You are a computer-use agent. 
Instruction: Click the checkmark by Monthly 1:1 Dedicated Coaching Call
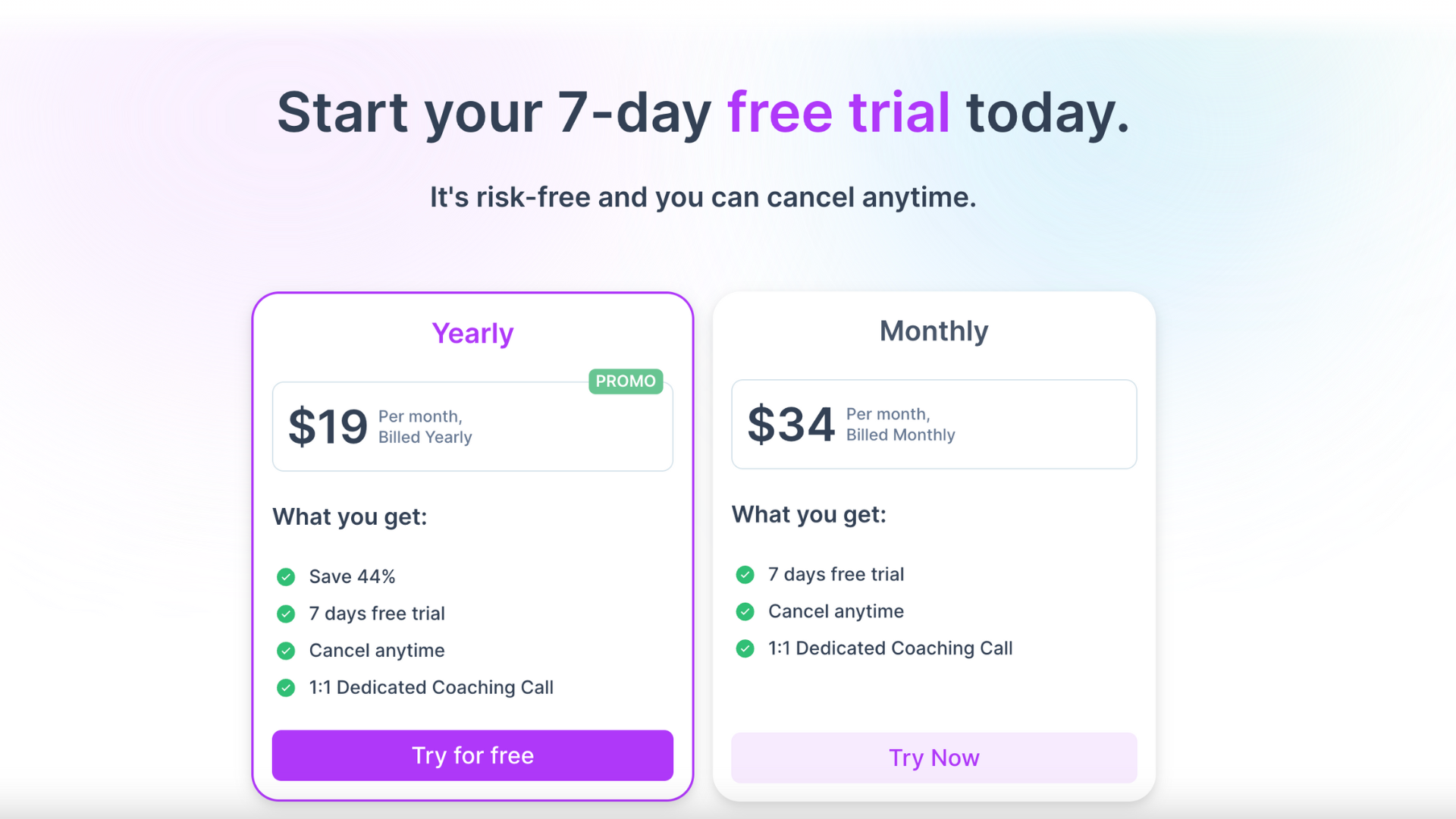tap(745, 648)
